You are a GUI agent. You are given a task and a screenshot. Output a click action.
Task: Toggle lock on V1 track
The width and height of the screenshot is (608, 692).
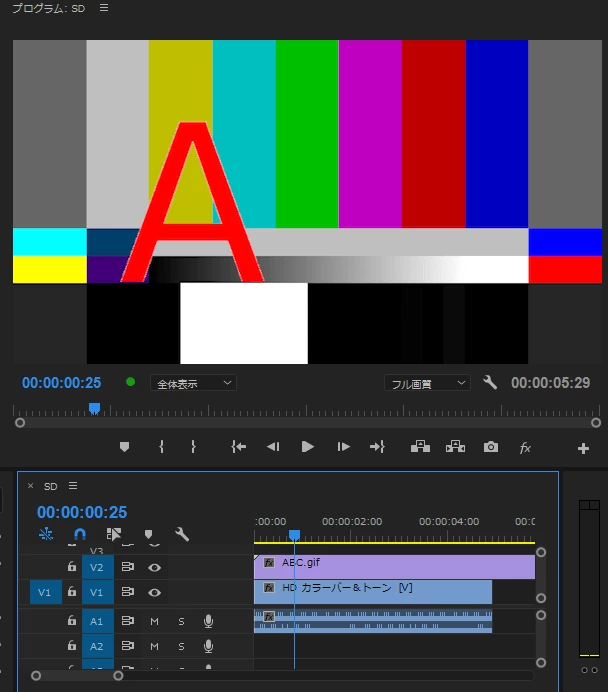click(x=71, y=591)
